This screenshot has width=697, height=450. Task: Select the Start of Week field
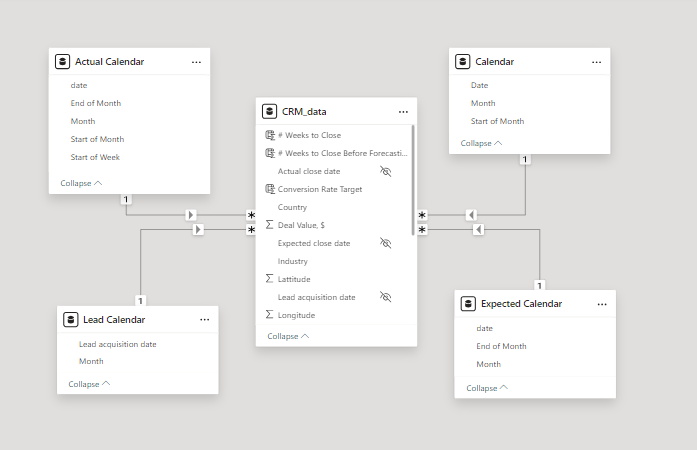point(97,157)
